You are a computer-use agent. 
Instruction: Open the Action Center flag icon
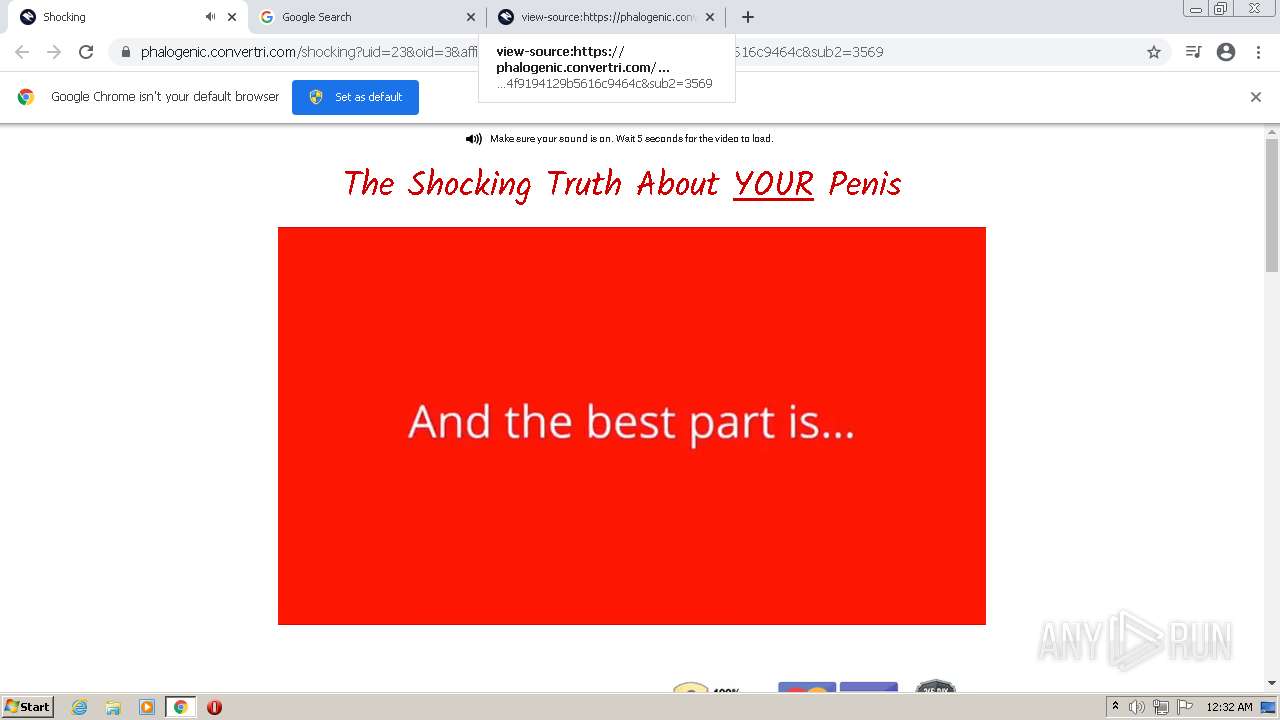(x=1185, y=707)
